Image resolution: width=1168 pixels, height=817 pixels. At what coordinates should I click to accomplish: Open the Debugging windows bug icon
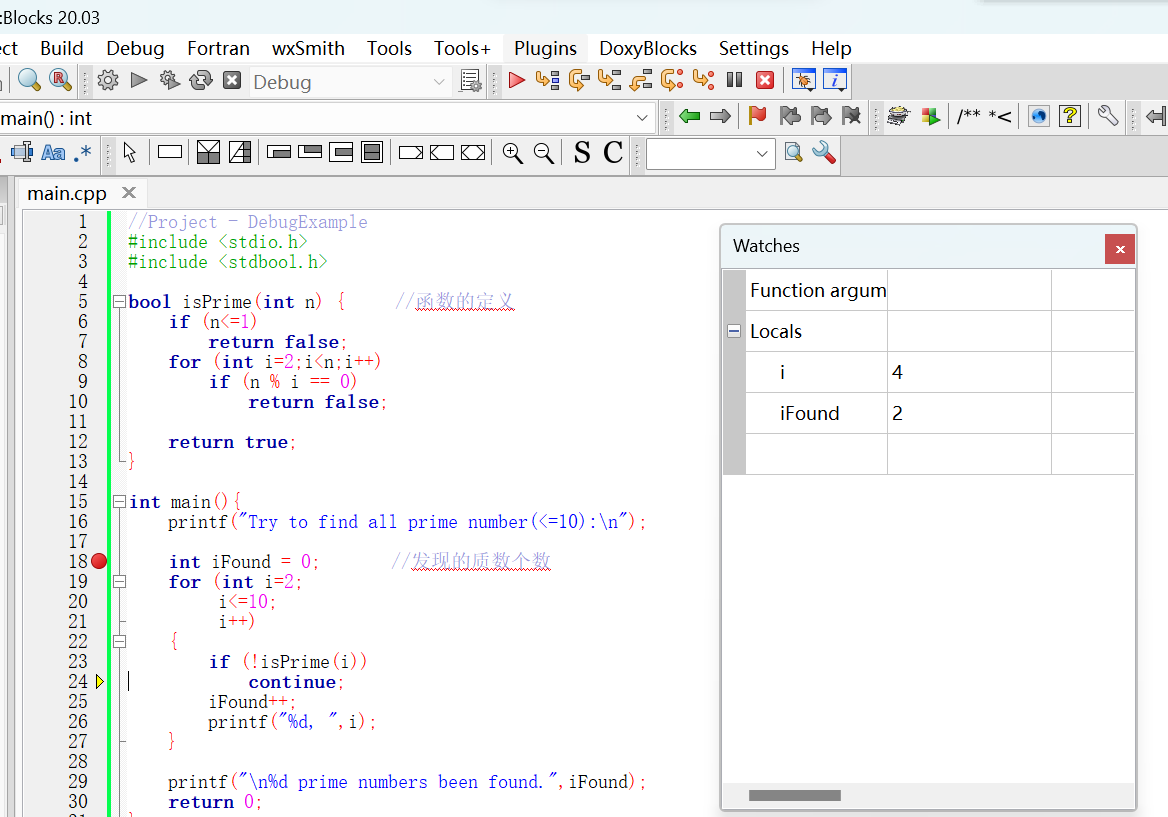[x=804, y=80]
